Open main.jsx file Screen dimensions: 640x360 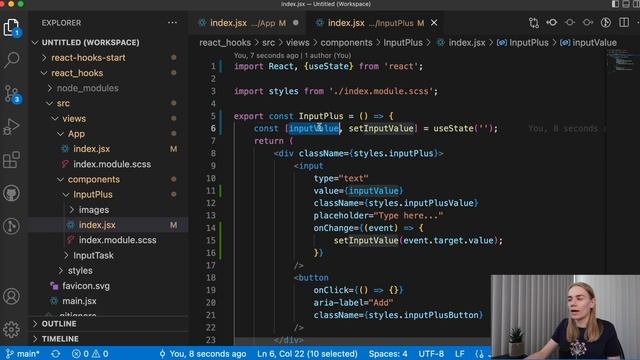coord(79,301)
